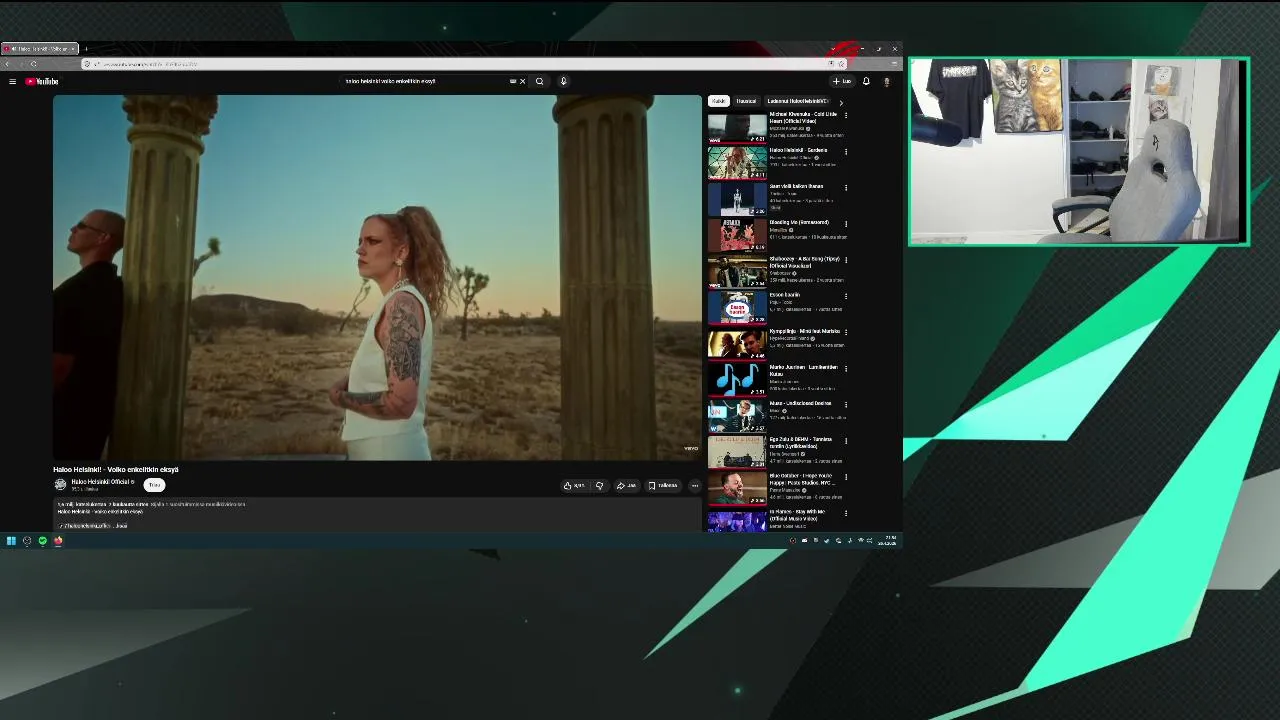Open the YouTube hamburger guide menu
This screenshot has width=1280, height=720.
pos(12,81)
